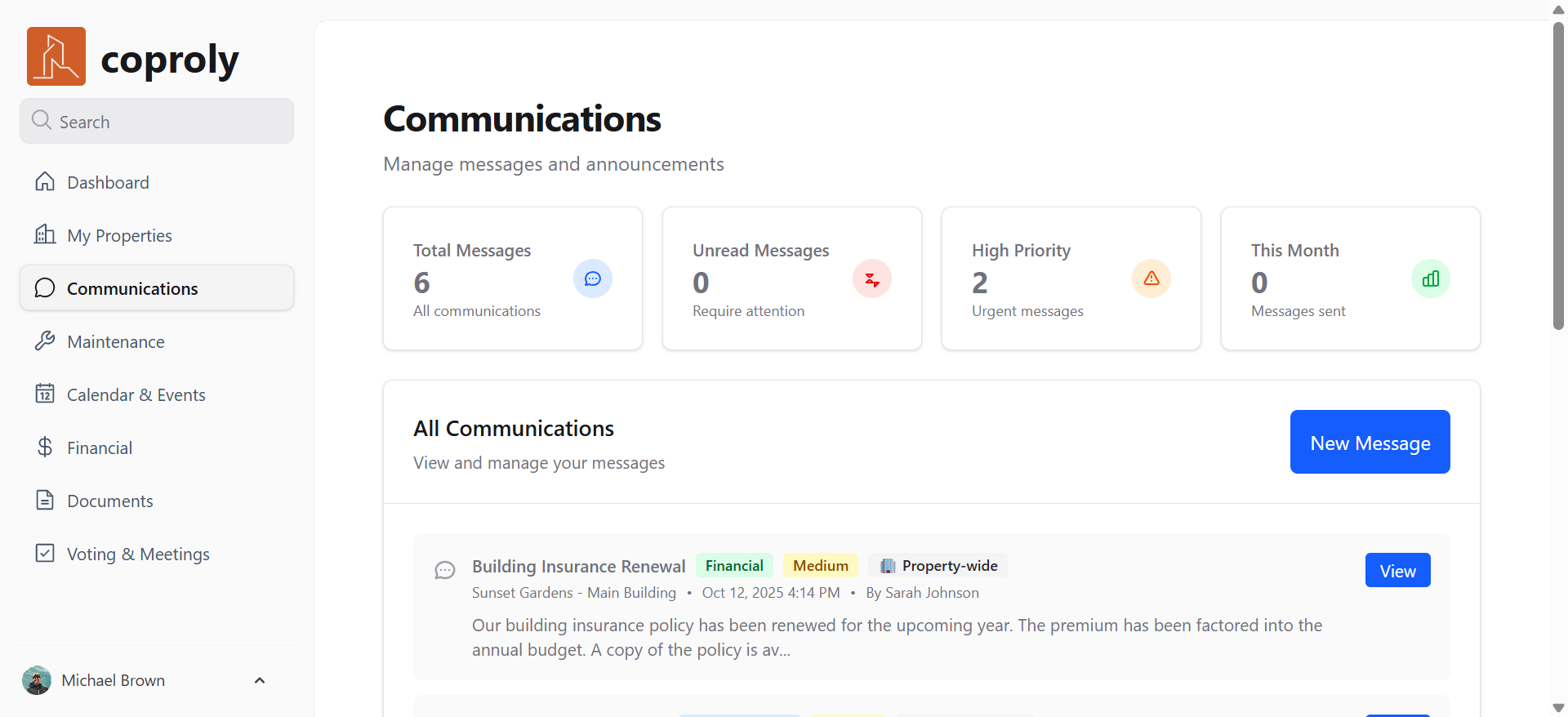Click the Unread Messages red icon
1568x717 pixels.
[x=872, y=278]
